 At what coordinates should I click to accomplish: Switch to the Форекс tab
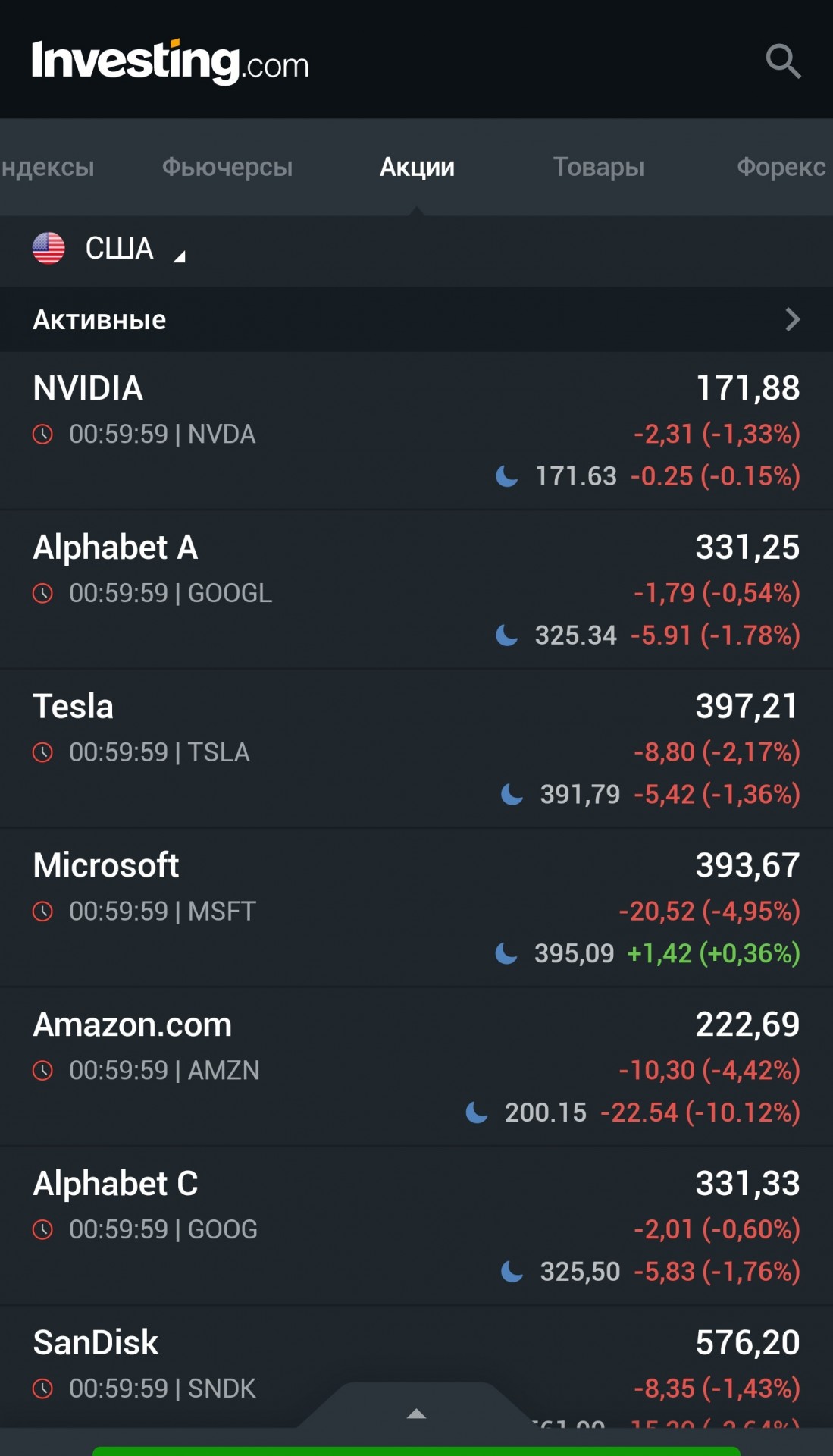tap(781, 167)
